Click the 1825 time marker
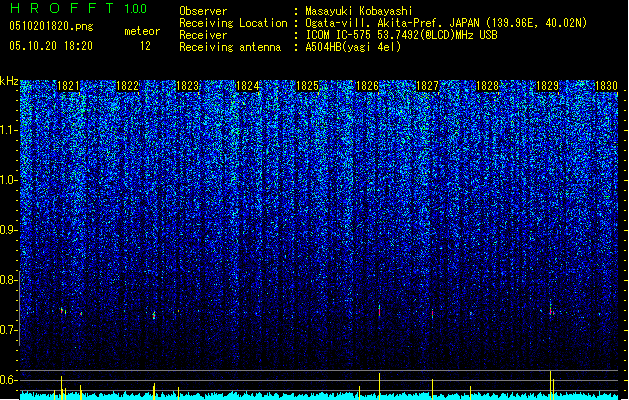The width and height of the screenshot is (629, 400). pyautogui.click(x=307, y=86)
